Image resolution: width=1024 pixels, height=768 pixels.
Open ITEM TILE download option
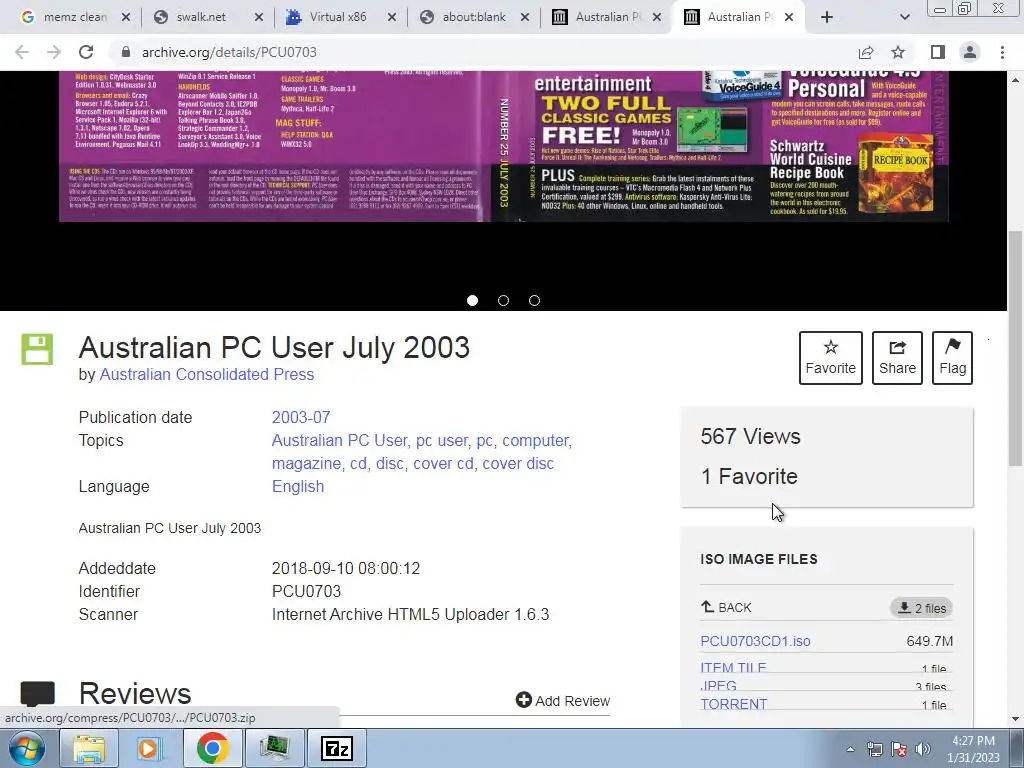click(733, 667)
